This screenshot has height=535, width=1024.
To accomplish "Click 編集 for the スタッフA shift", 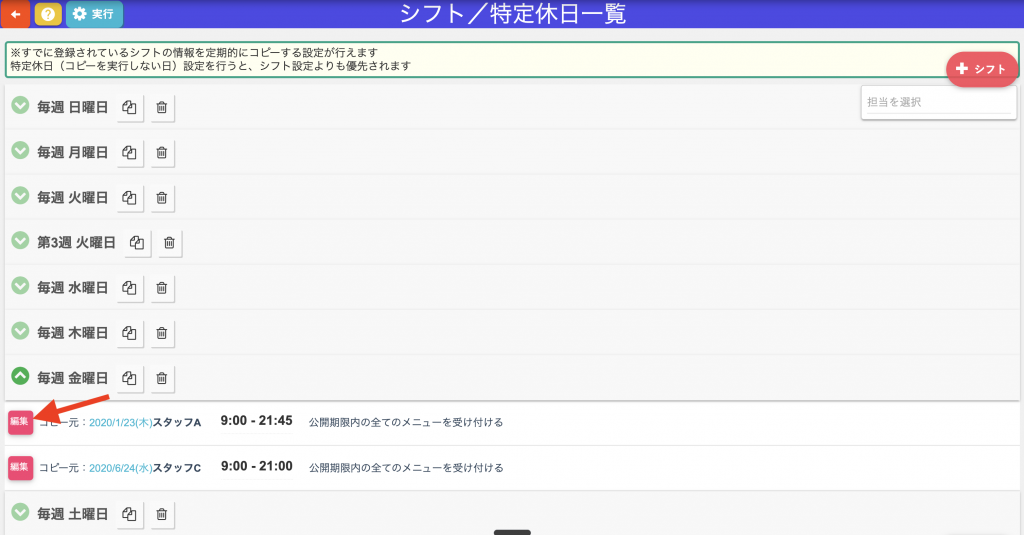I will click(x=20, y=422).
